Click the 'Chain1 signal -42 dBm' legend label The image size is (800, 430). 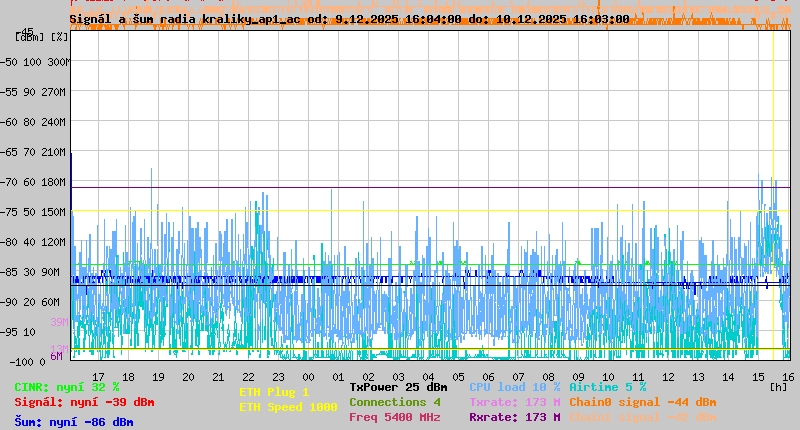pos(643,417)
